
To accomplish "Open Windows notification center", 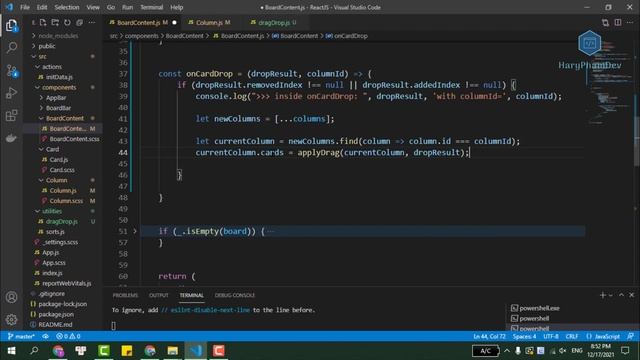I will coord(625,351).
